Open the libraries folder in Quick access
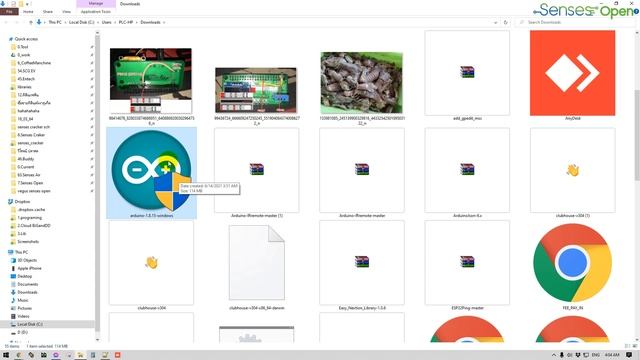This screenshot has width=640, height=360. click(24, 87)
